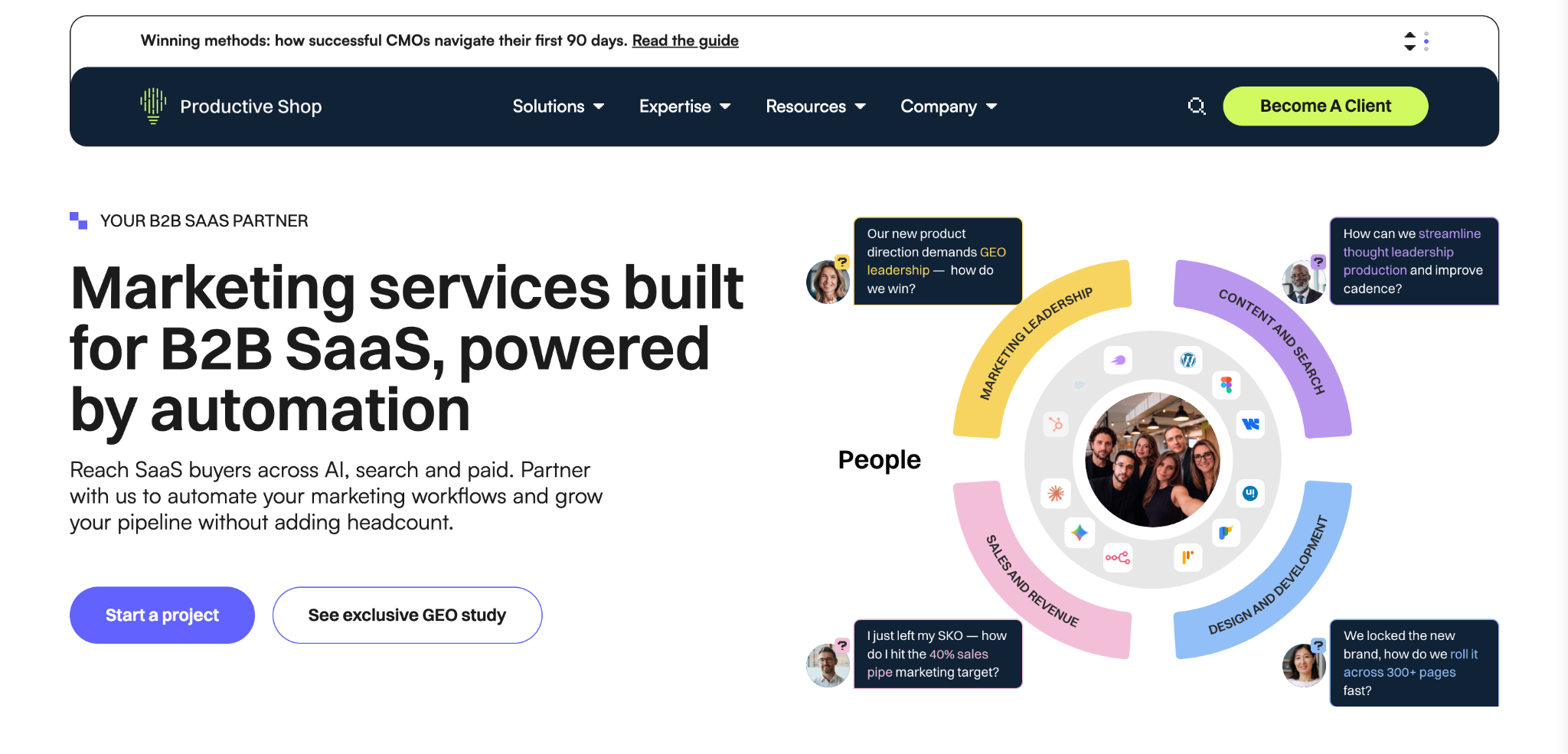Click the Figma logo icon in the wheel

(x=1227, y=385)
